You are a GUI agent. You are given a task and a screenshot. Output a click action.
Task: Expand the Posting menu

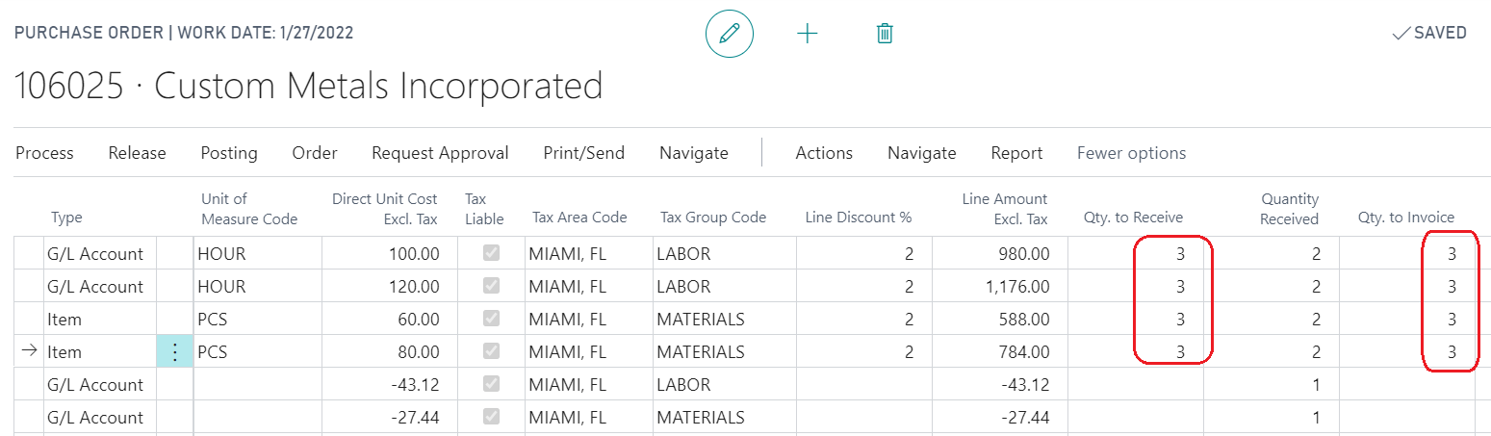pos(229,153)
